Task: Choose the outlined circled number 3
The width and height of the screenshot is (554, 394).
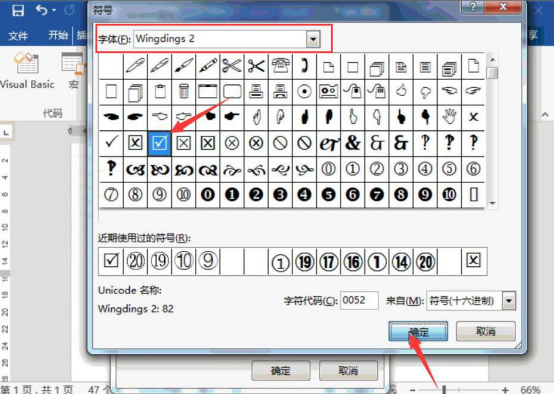Action: tap(401, 169)
